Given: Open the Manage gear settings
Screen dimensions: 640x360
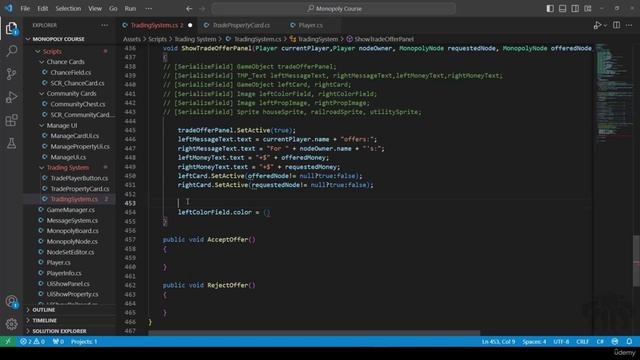Looking at the screenshot, I should pos(11,324).
